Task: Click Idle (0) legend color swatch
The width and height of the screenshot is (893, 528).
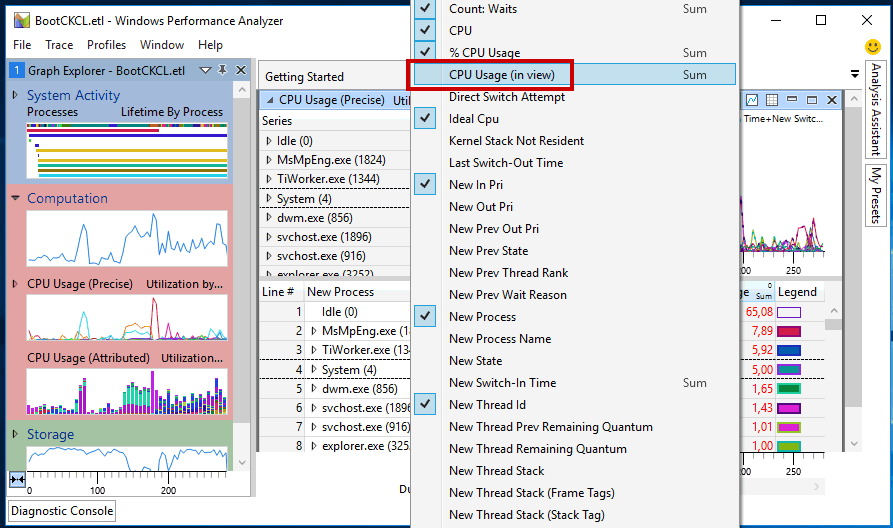Action: (x=789, y=312)
